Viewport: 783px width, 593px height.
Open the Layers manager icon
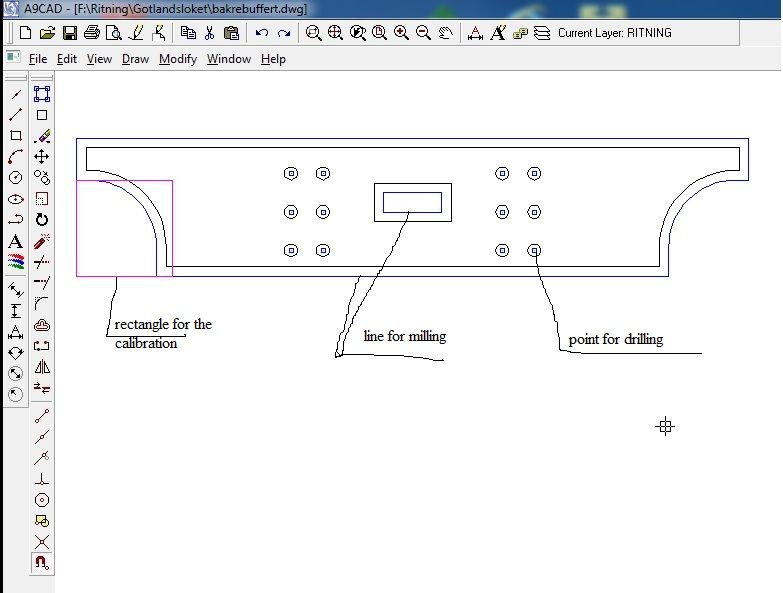542,33
